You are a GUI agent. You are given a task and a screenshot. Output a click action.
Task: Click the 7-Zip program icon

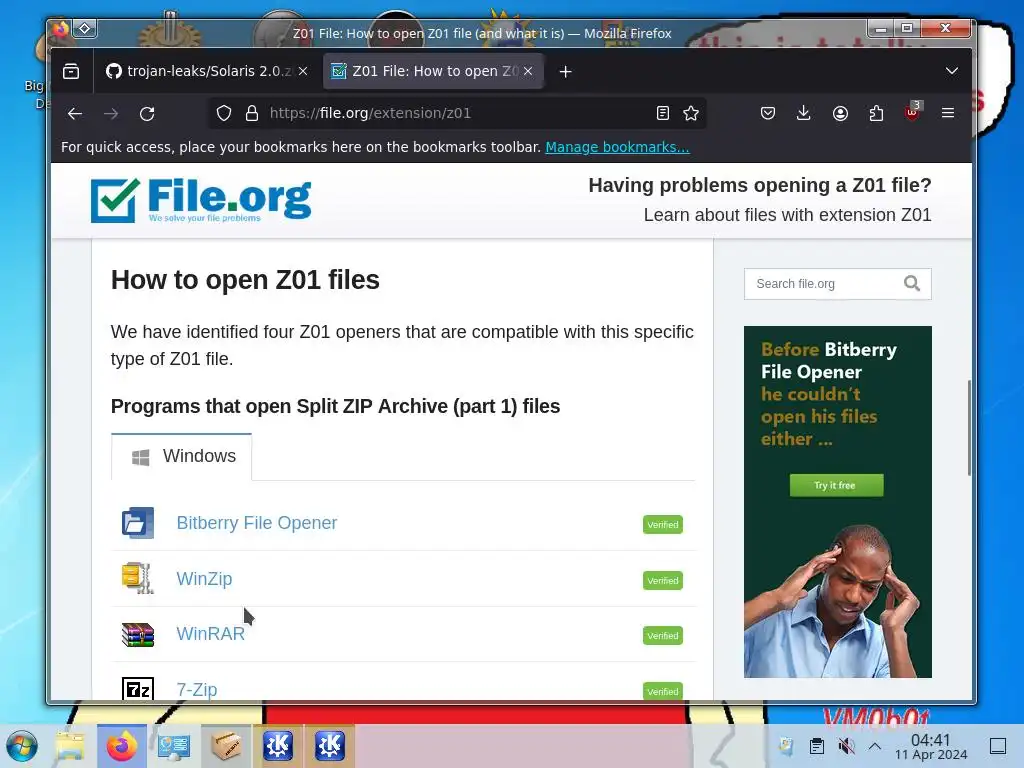point(138,689)
